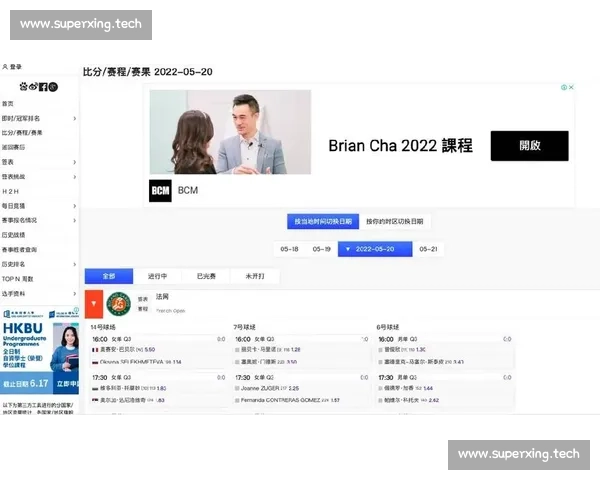Expand the 签表 submenu chevron
600x480 pixels.
point(75,162)
